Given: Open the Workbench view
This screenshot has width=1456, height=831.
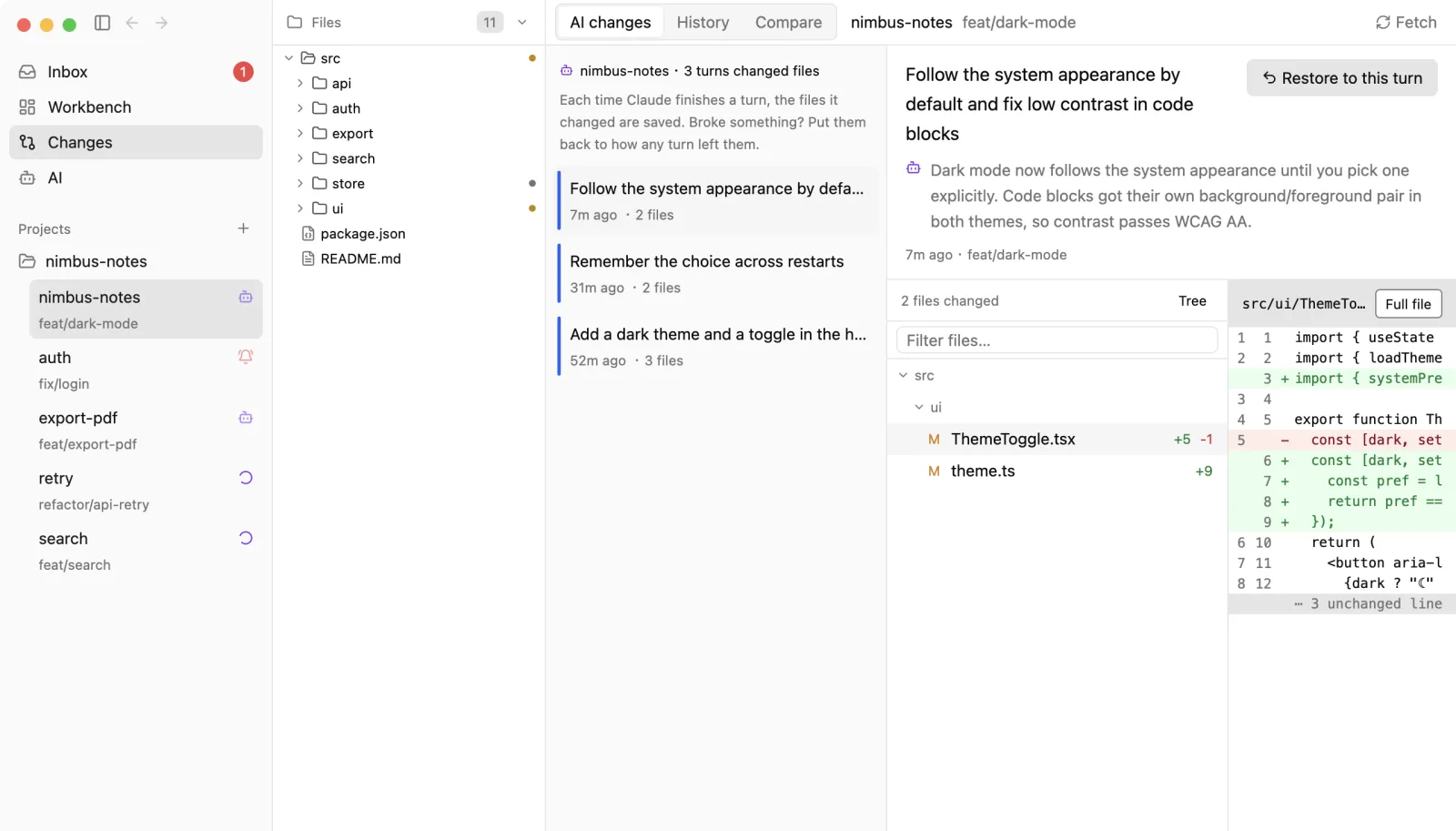Looking at the screenshot, I should [136, 107].
